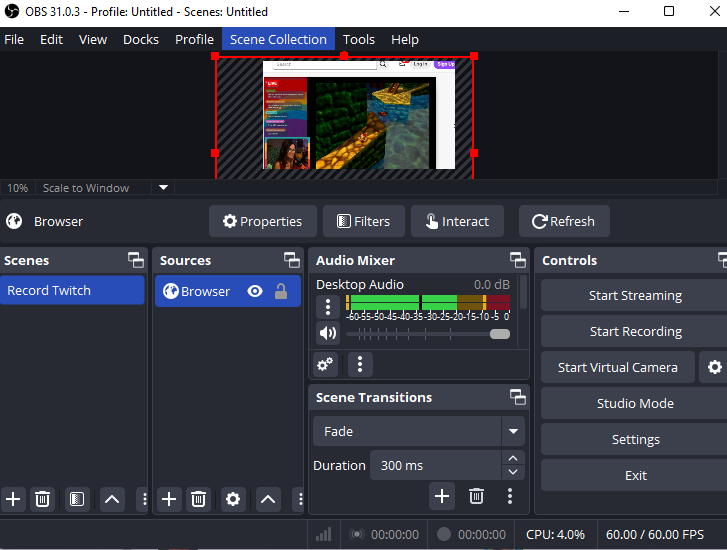Open the preview scaling dropdown arrow
This screenshot has height=550, width=727.
[163, 188]
